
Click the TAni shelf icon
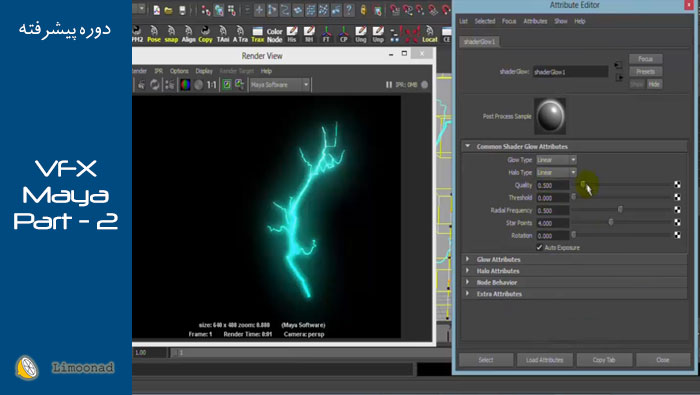click(x=223, y=34)
